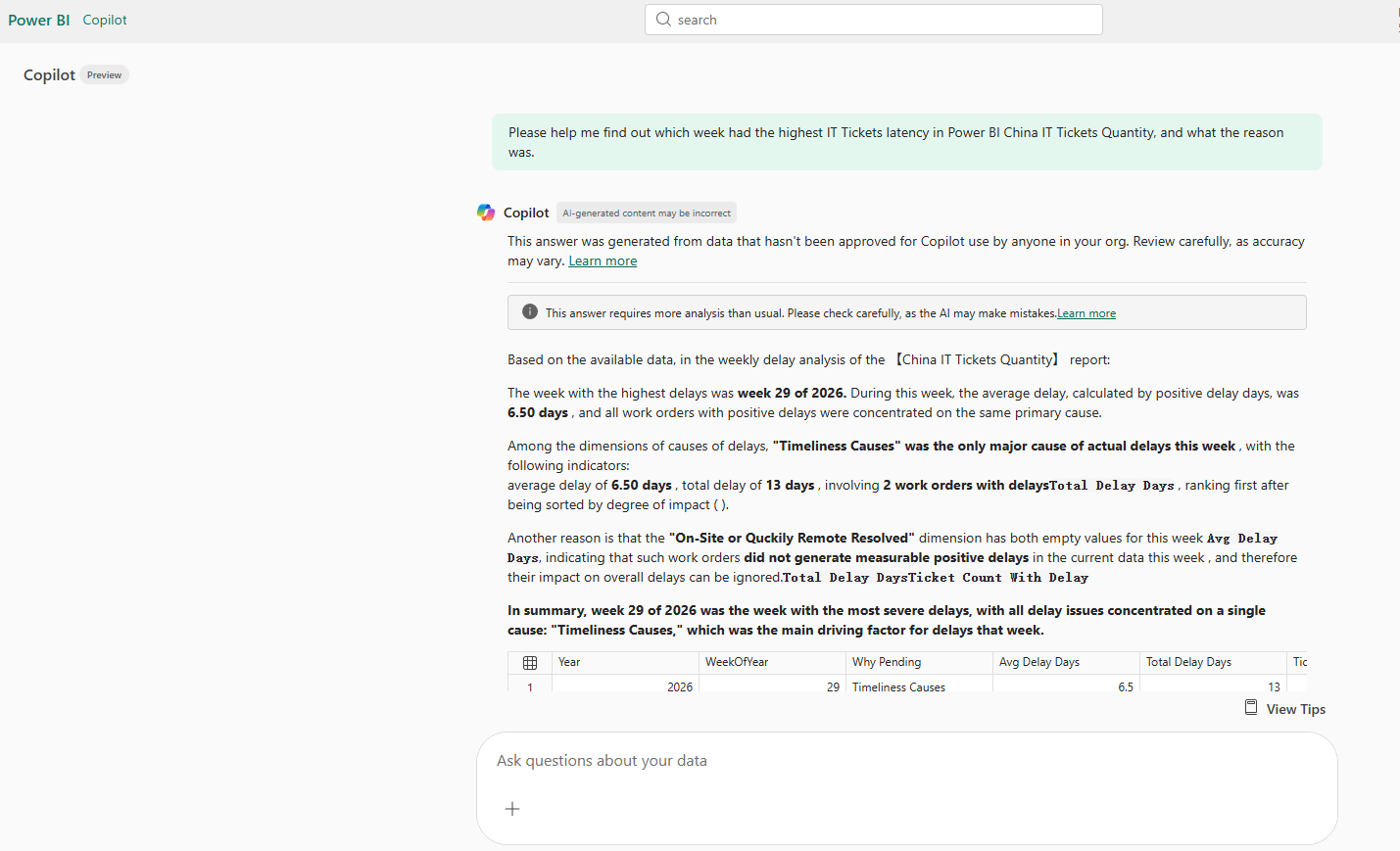Screen dimensions: 1400x851
Task: Click Learn more under the approval warning
Action: [x=603, y=261]
